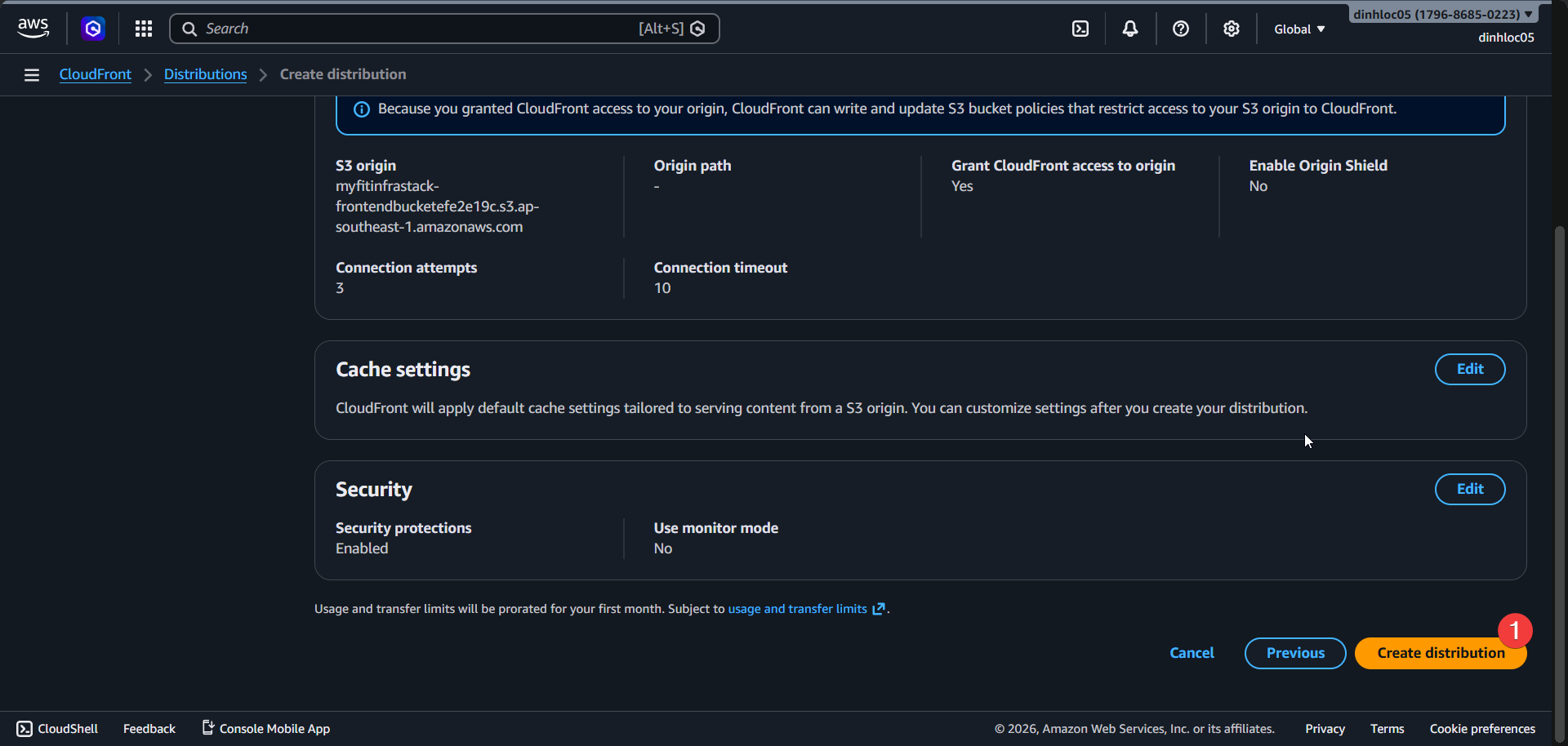1568x746 pixels.
Task: Click the AWS logo to go home
Action: click(x=33, y=27)
